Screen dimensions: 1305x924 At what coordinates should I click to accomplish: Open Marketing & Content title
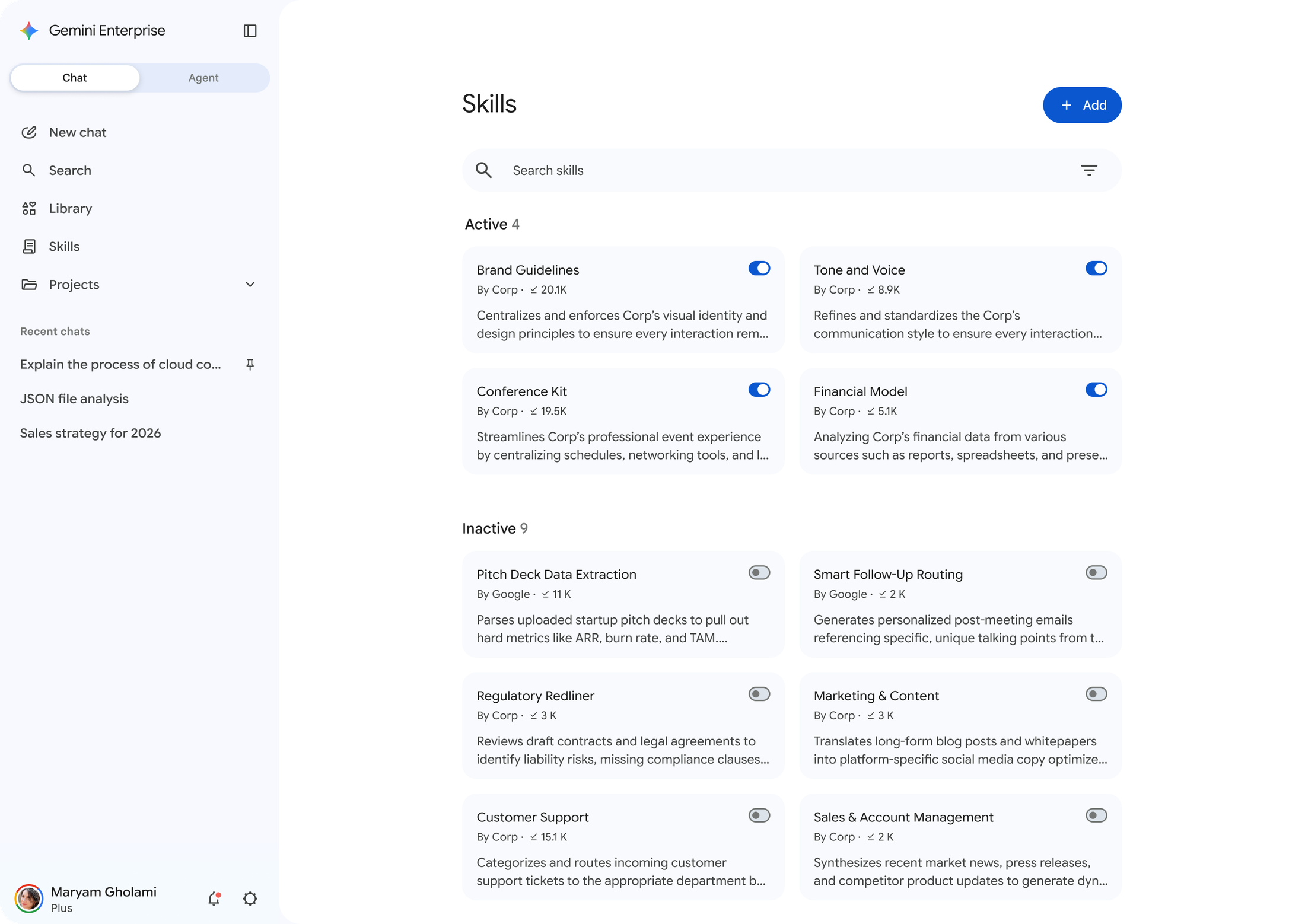pos(876,696)
